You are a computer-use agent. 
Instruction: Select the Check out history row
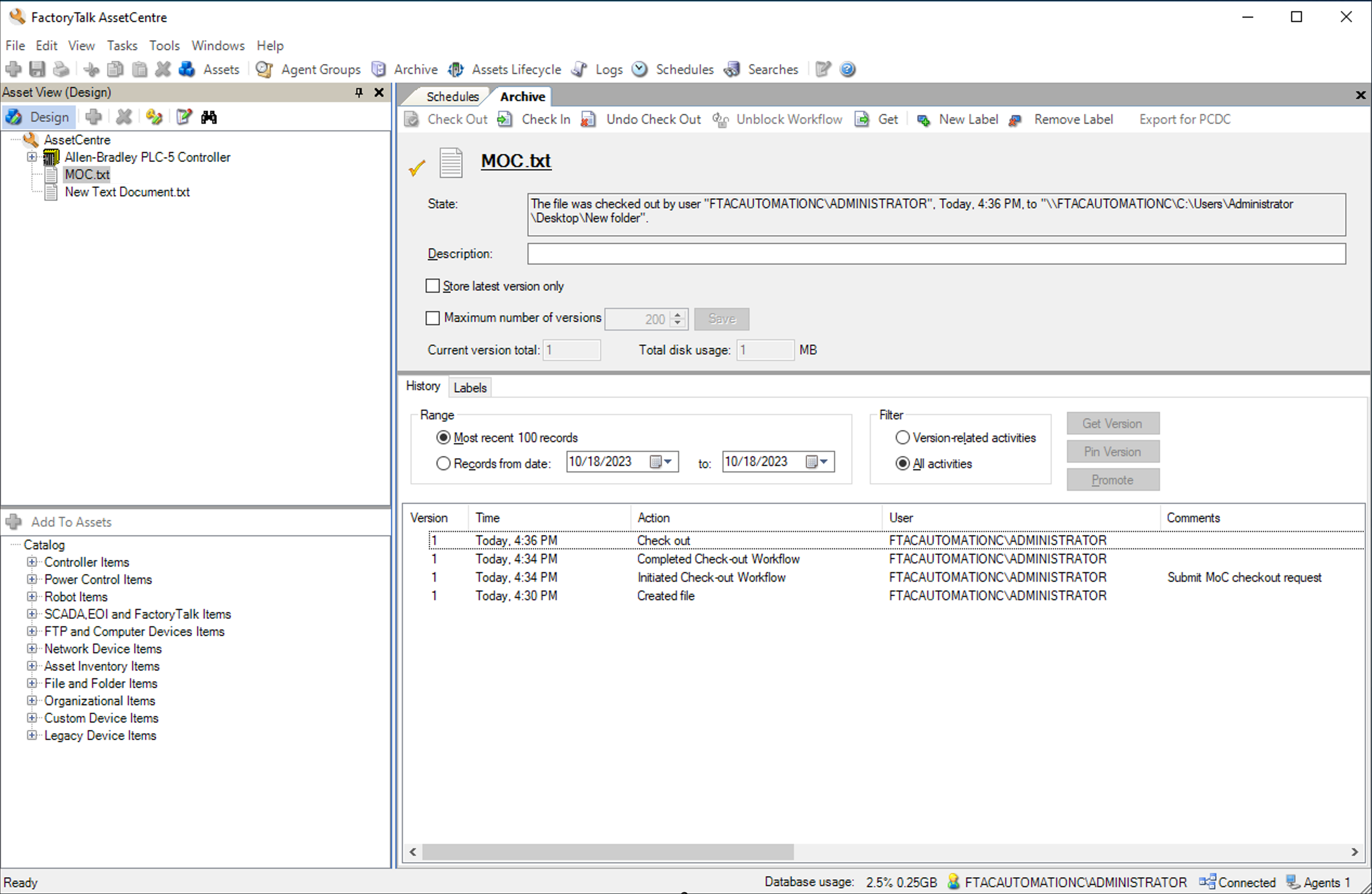click(x=896, y=540)
